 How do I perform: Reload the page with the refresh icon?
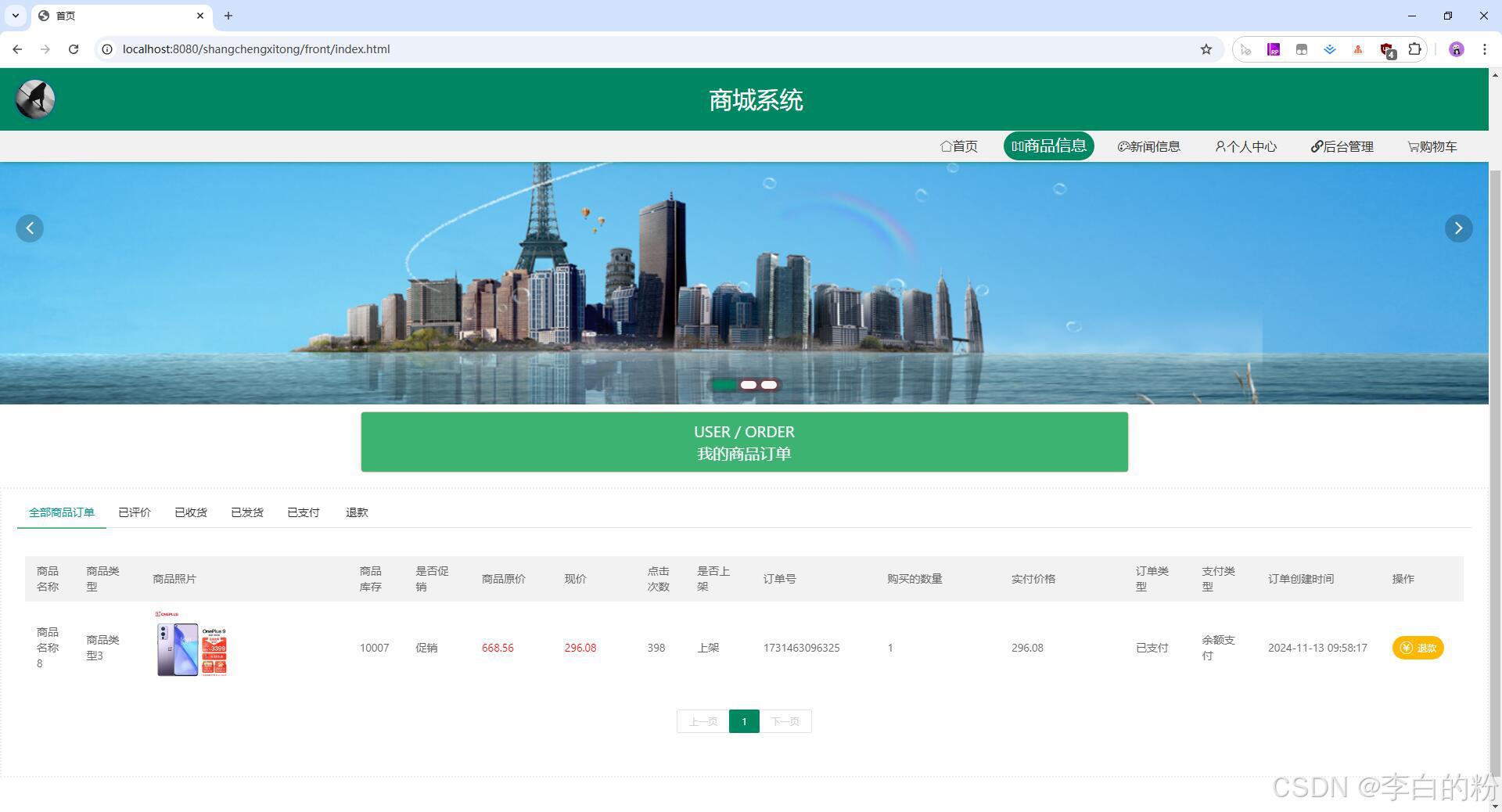point(74,49)
